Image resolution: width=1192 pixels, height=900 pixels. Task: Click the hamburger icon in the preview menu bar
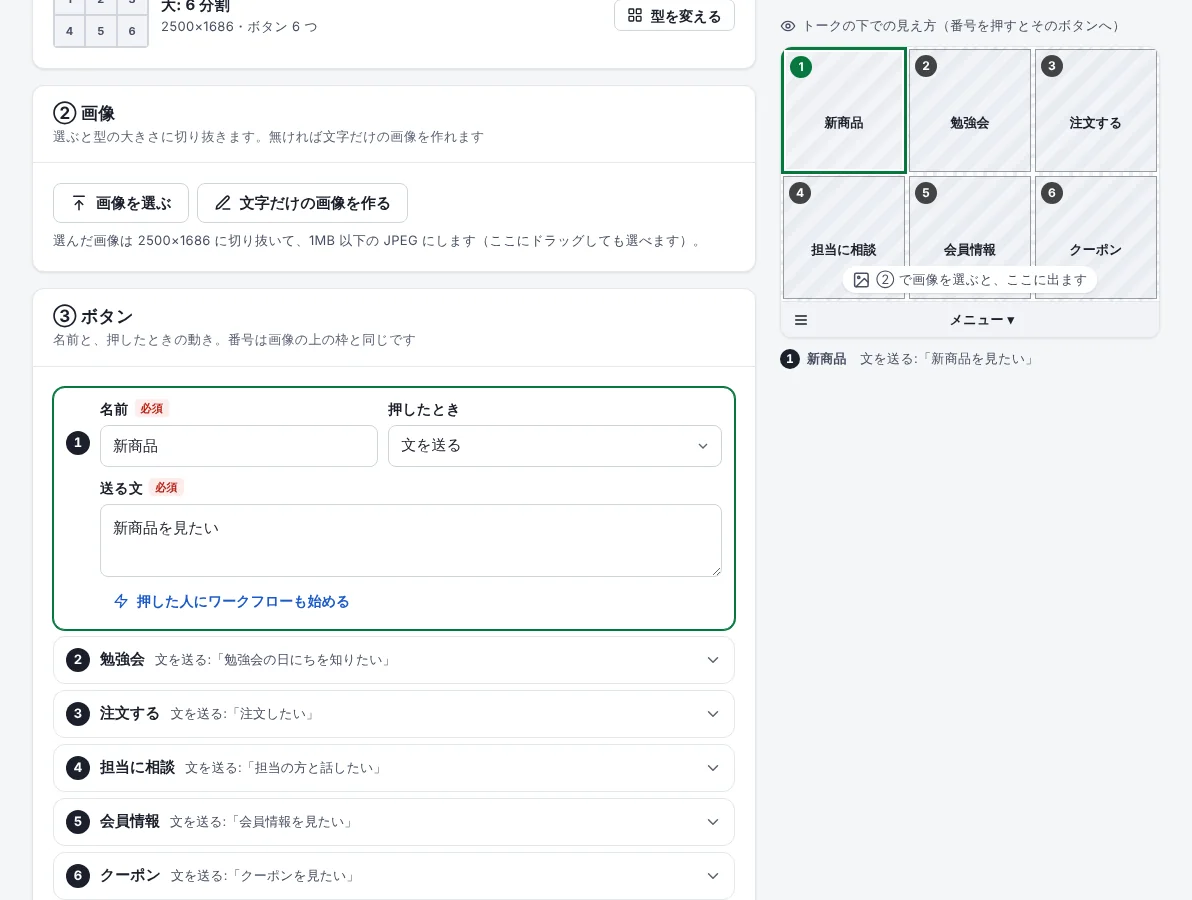800,320
